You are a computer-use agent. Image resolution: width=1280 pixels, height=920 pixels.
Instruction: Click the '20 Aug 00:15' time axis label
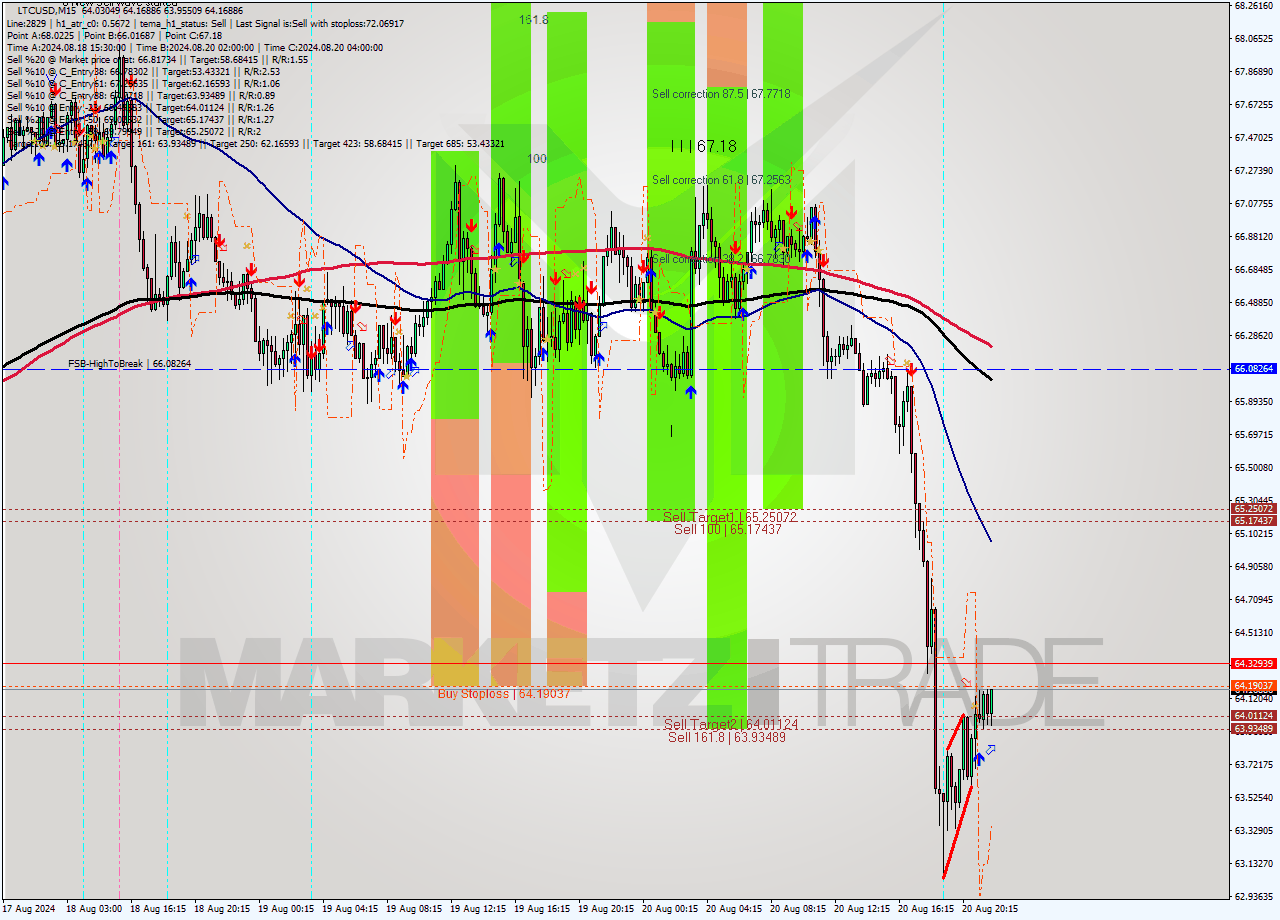click(x=670, y=909)
